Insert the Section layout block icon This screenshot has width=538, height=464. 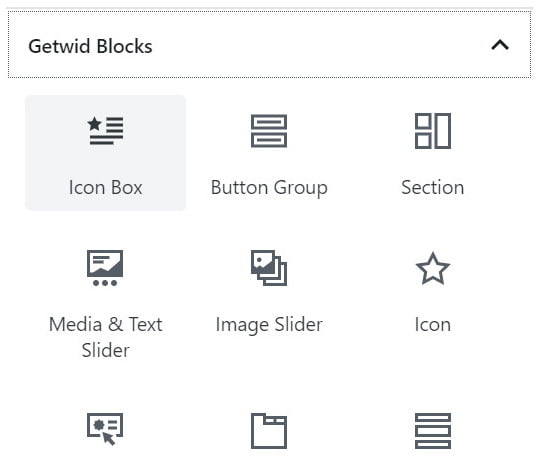[433, 131]
